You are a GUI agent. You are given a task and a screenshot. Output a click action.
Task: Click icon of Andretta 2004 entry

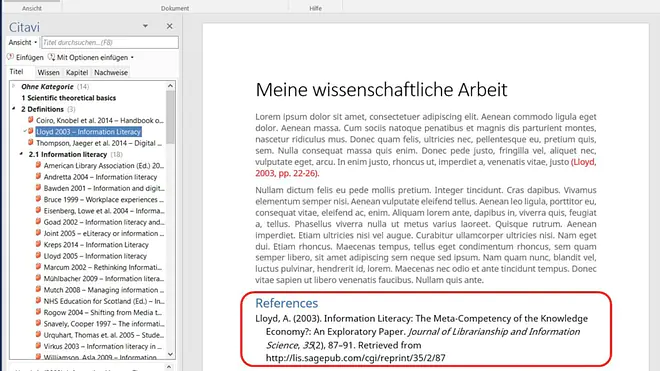(x=38, y=176)
